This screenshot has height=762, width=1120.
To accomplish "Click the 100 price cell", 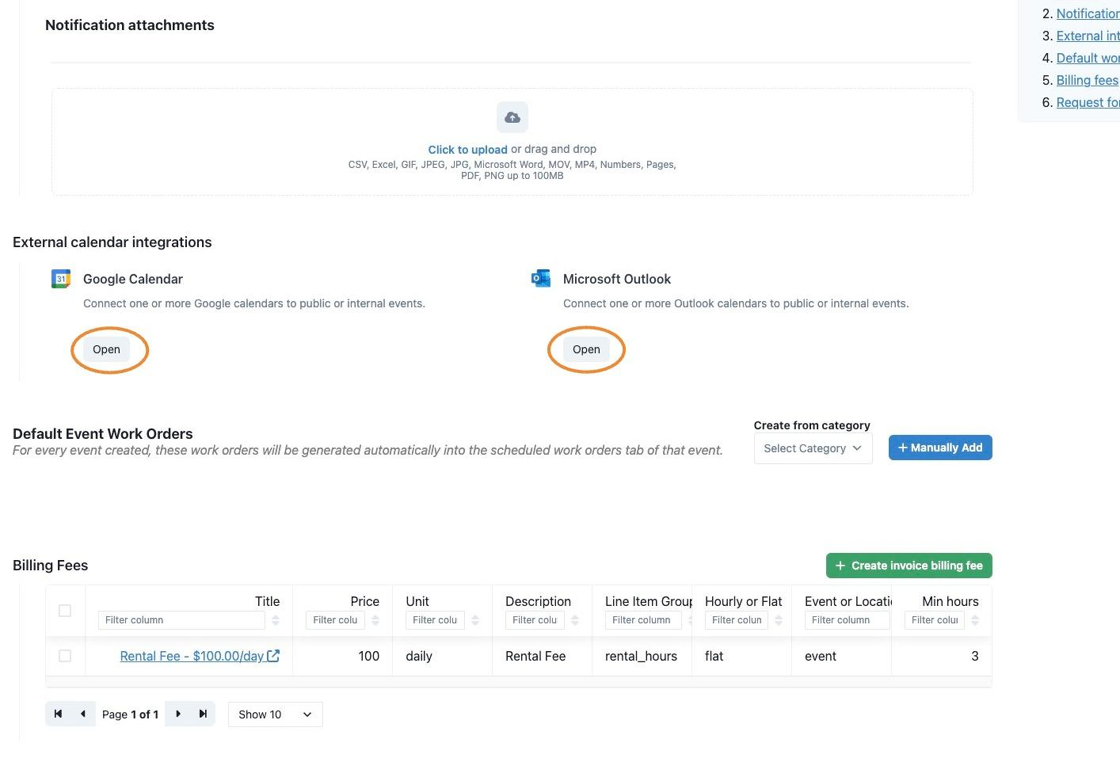I will pyautogui.click(x=343, y=656).
